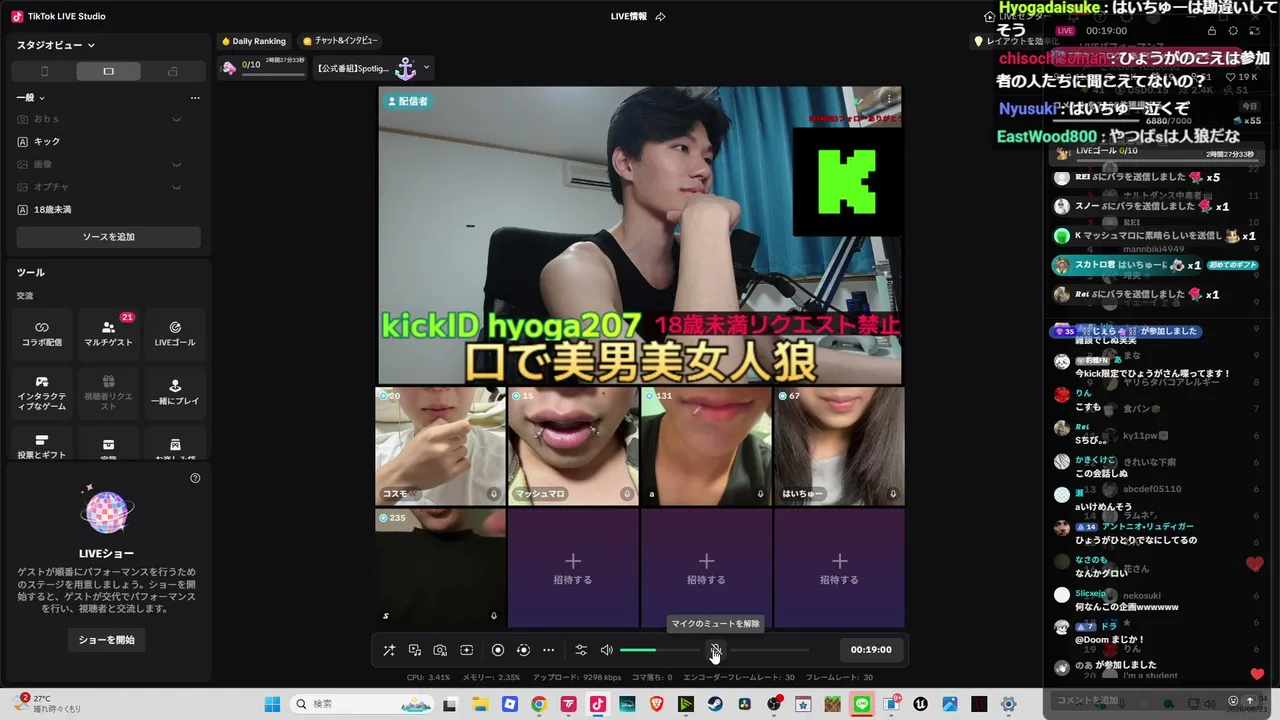Open Brave browser from taskbar

click(x=656, y=704)
